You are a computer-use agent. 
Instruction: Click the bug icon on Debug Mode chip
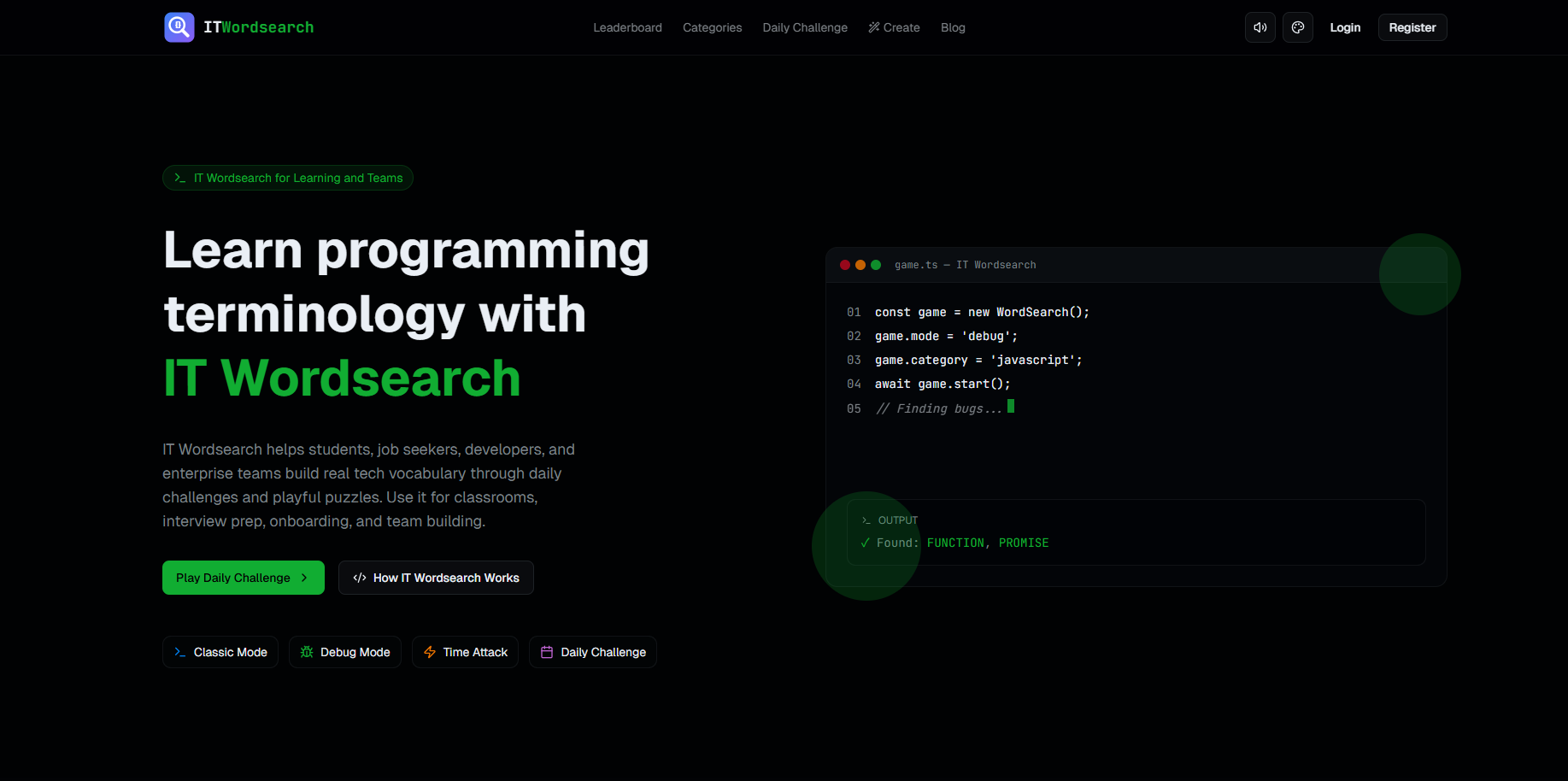coord(307,651)
